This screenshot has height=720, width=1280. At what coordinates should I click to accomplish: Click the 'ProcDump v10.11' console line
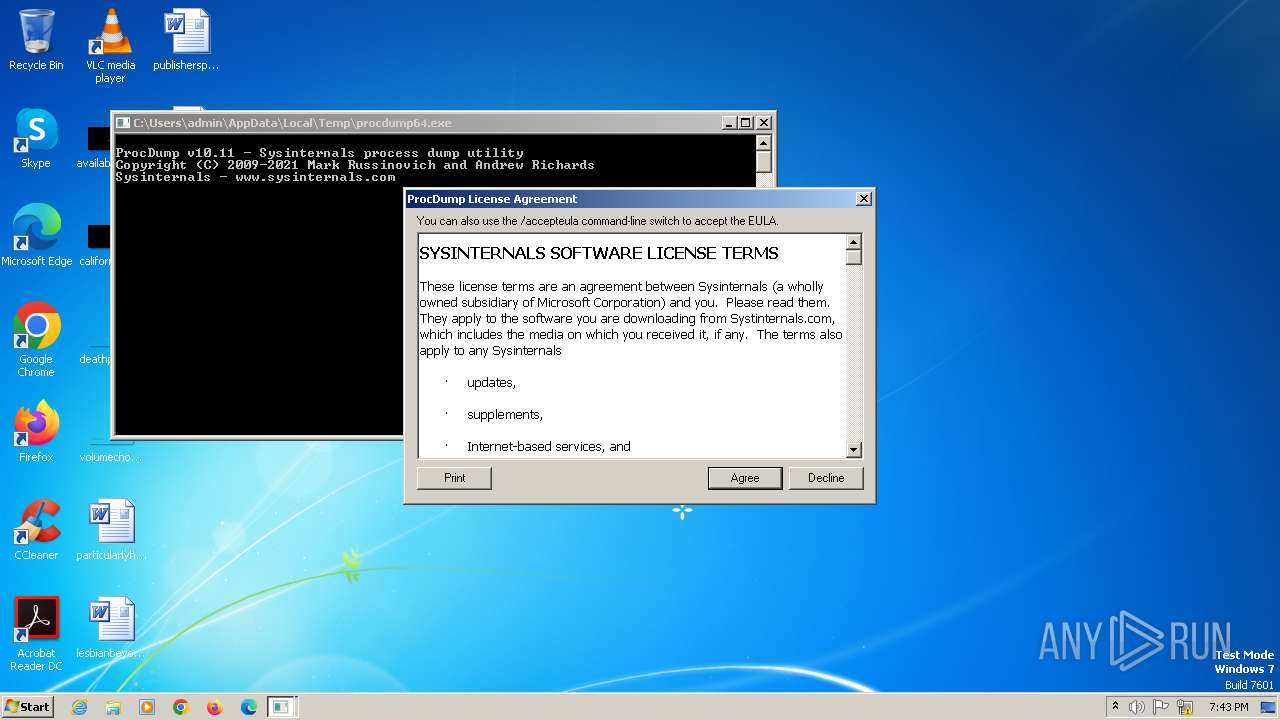[x=319, y=153]
